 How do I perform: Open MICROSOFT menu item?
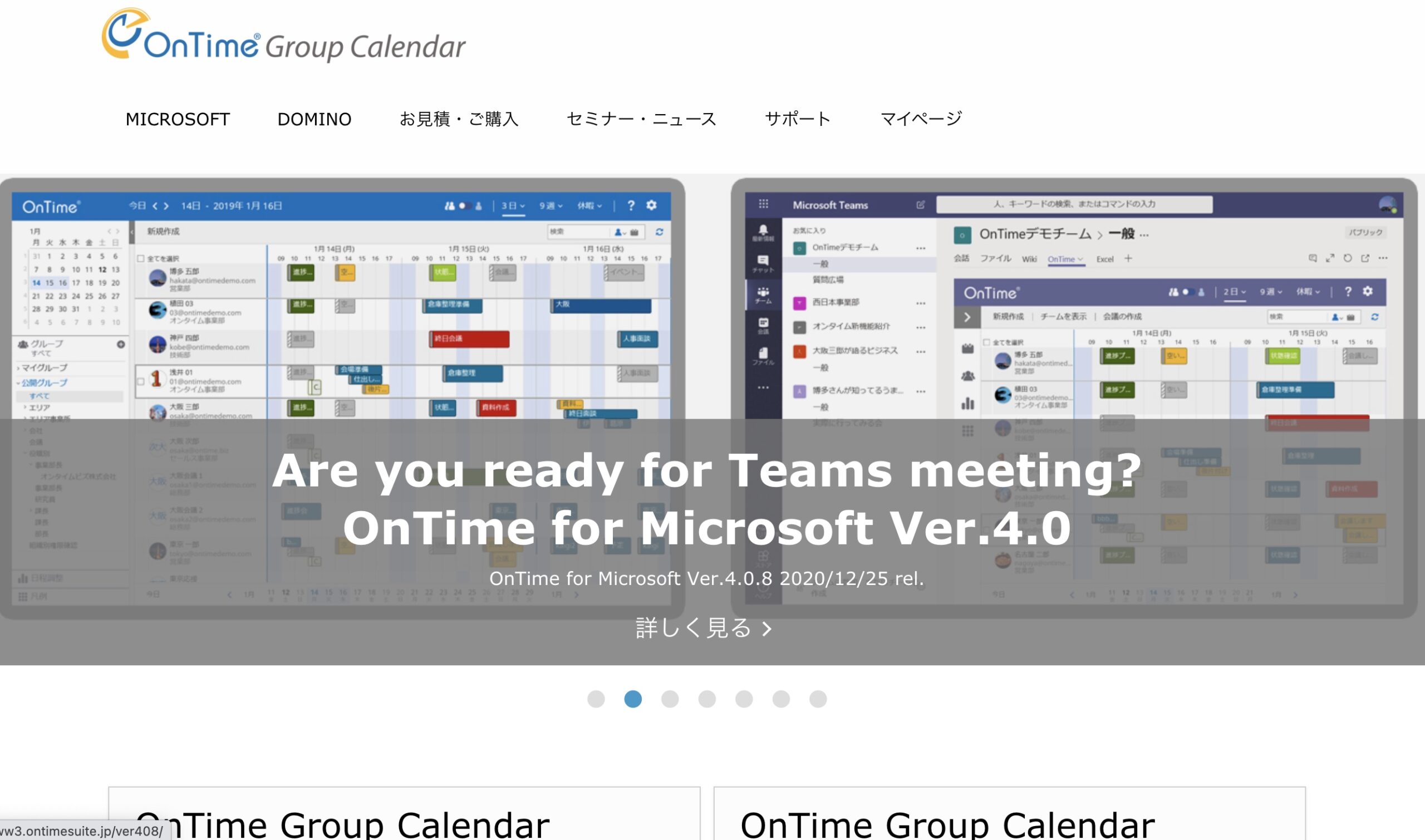(x=179, y=118)
